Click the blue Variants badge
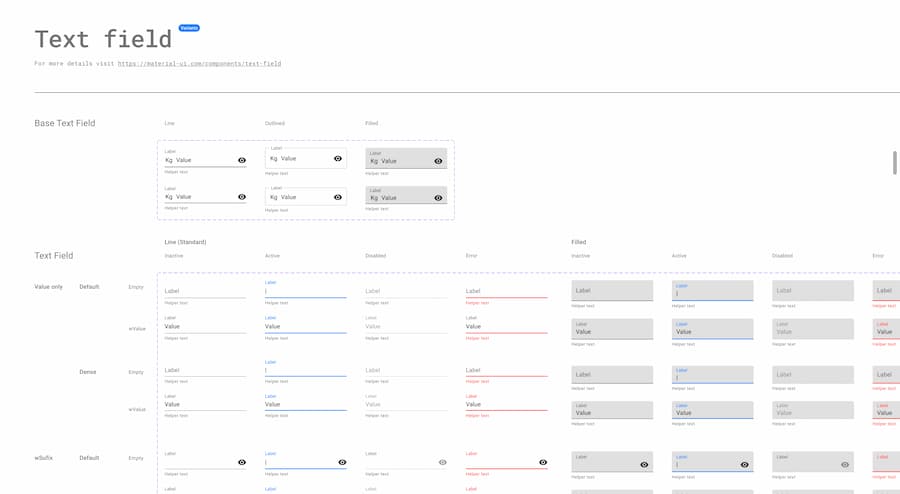This screenshot has height=494, width=900. (x=189, y=28)
